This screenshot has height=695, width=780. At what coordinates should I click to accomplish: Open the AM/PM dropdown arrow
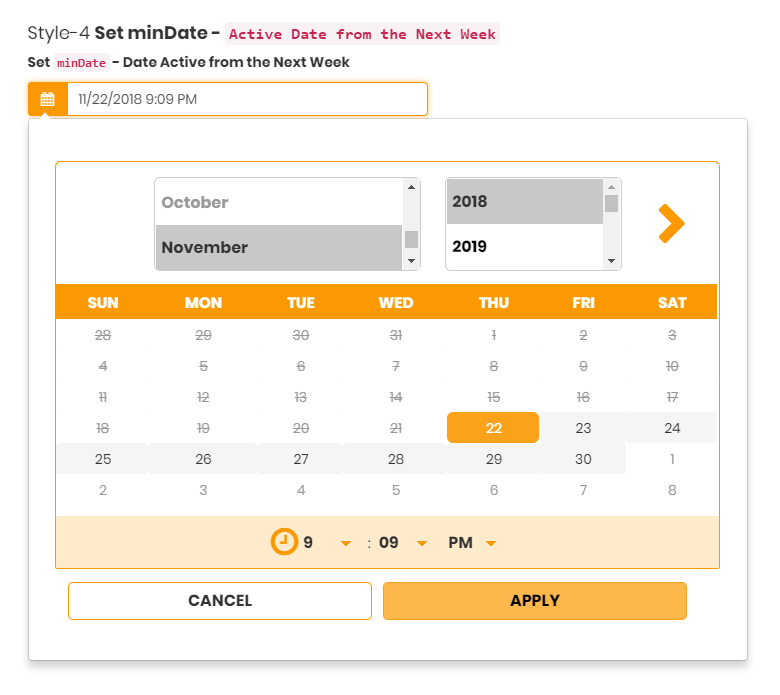[x=491, y=543]
